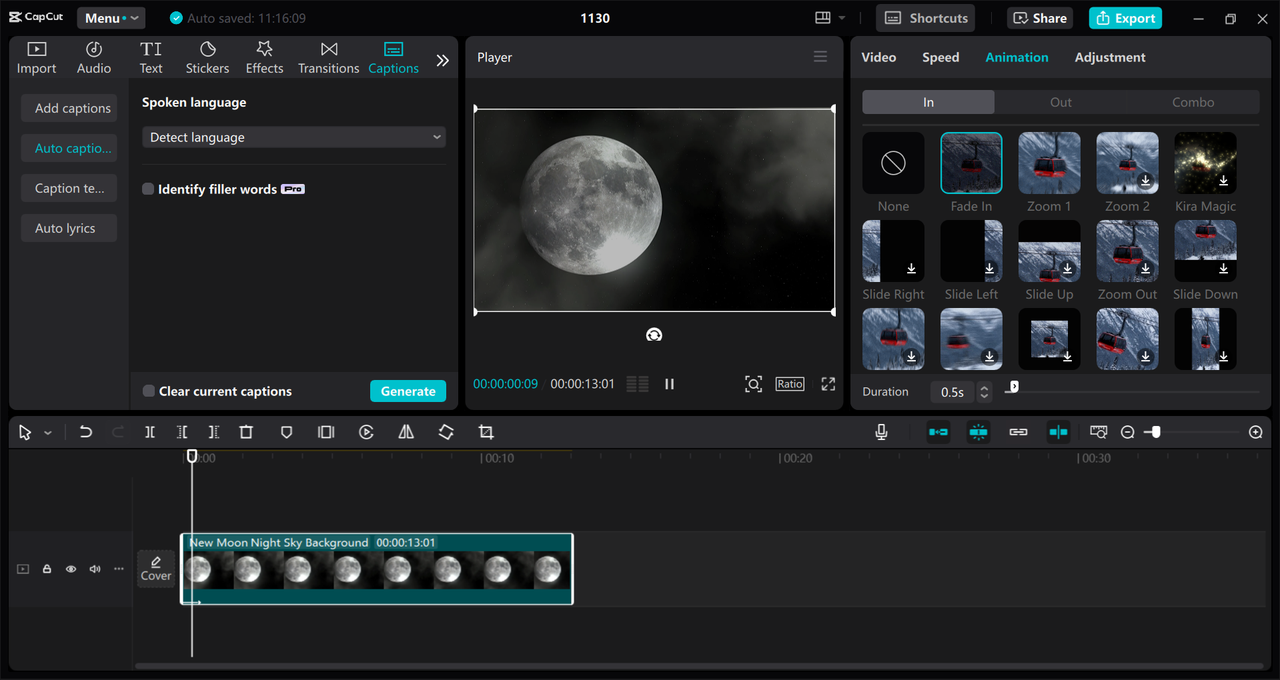Viewport: 1280px width, 680px height.
Task: Hide the video track with eye icon
Action: click(x=71, y=569)
